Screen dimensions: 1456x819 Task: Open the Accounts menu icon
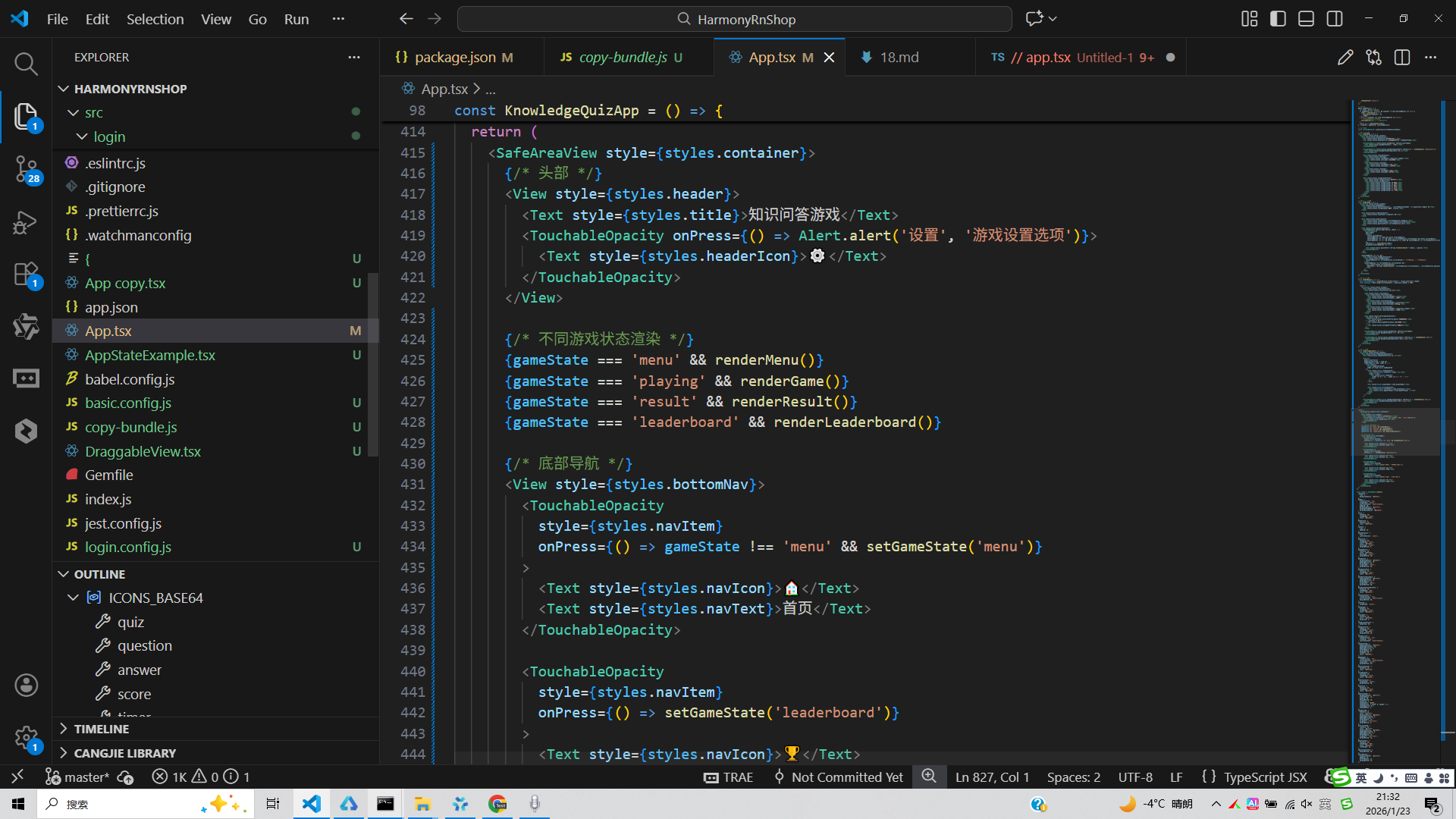point(26,686)
